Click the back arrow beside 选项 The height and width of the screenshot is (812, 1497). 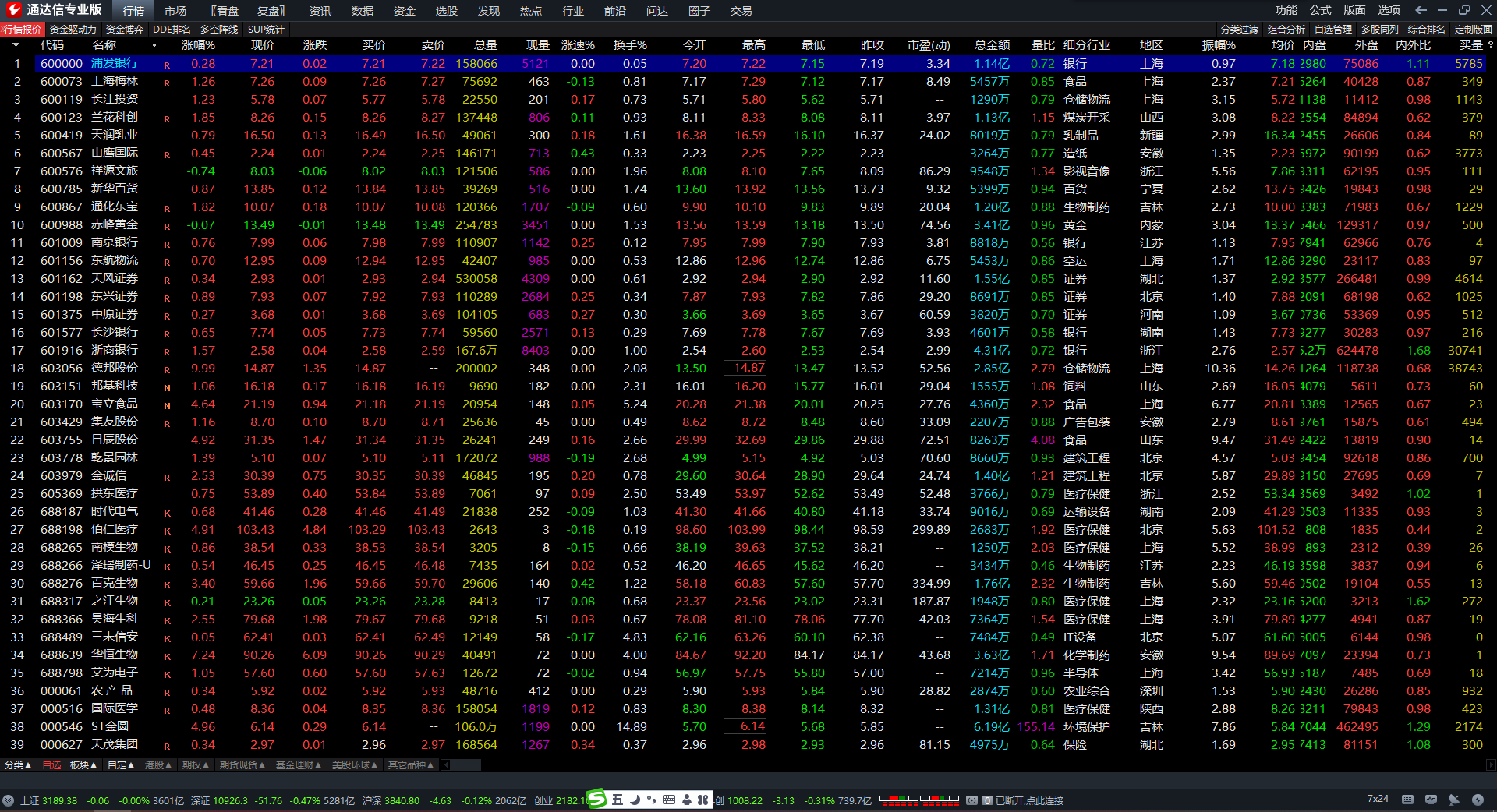tap(1421, 10)
